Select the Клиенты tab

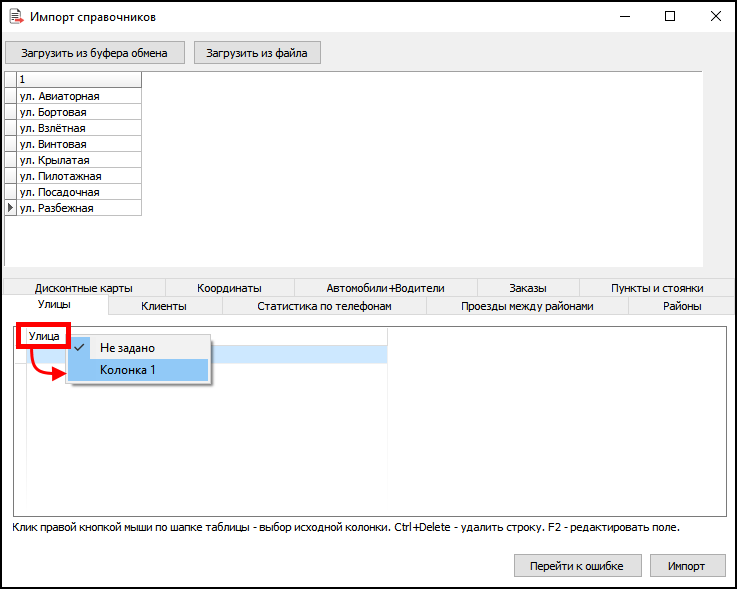pyautogui.click(x=164, y=306)
